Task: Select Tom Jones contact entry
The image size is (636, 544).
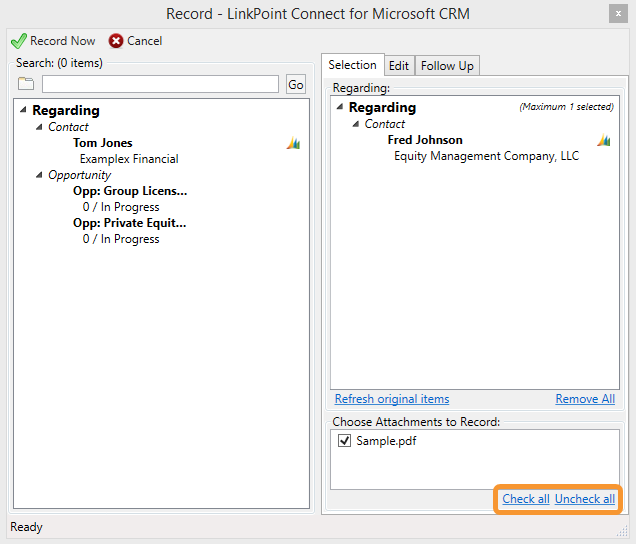Action: tap(103, 143)
